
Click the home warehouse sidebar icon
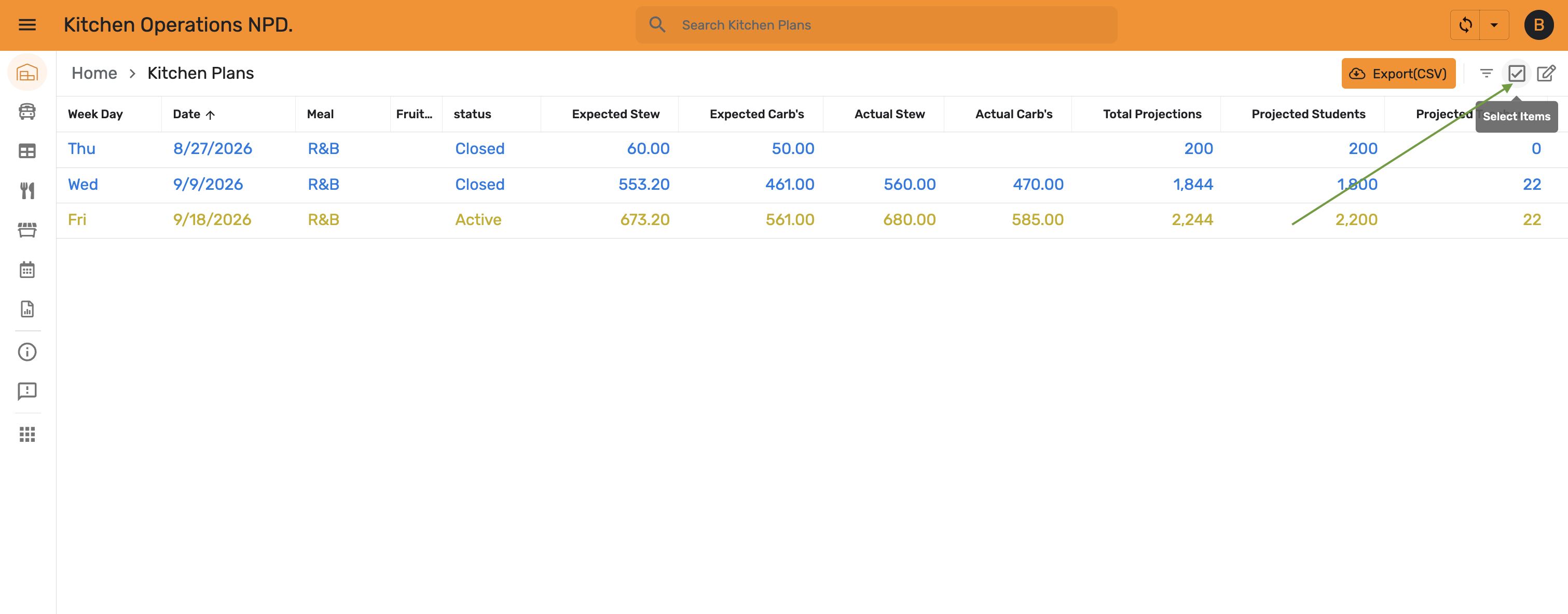pos(27,73)
